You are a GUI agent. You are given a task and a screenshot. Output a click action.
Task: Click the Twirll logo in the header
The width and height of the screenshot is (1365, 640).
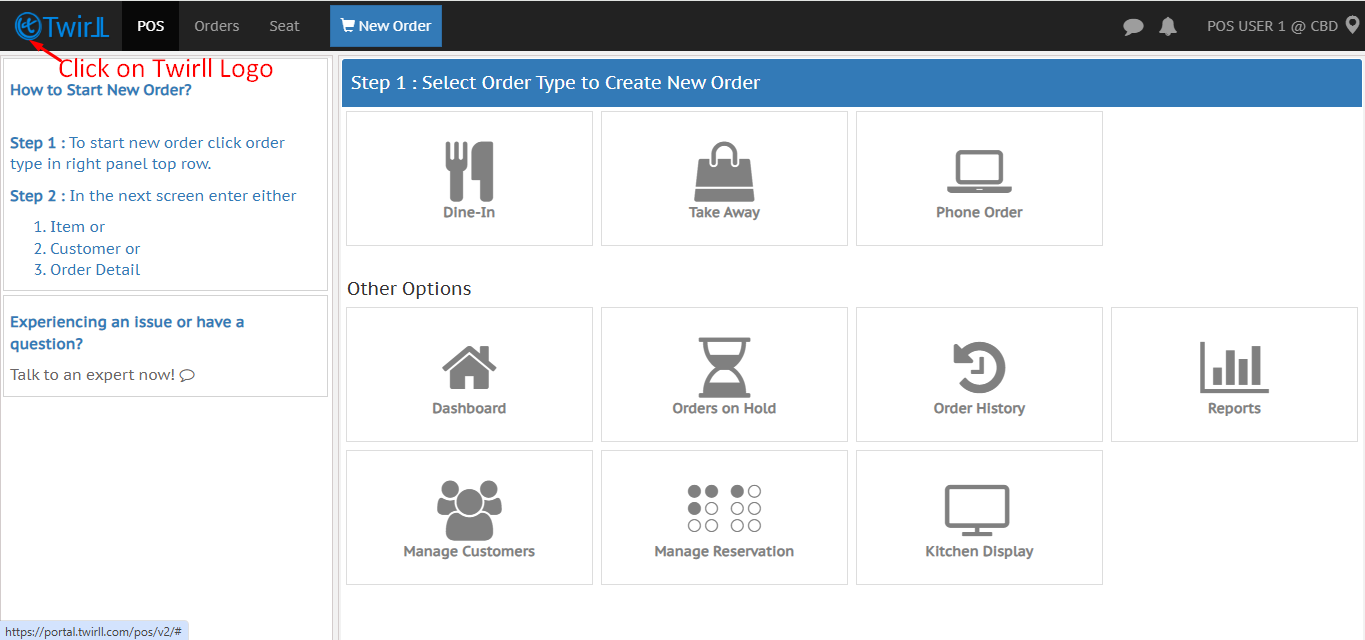61,27
